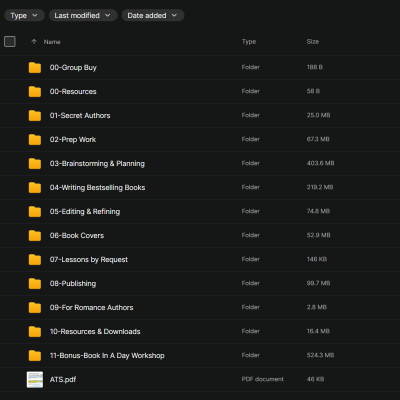The image size is (400, 400).
Task: Click the 09-For Romance Authors folder icon
Action: (x=35, y=308)
